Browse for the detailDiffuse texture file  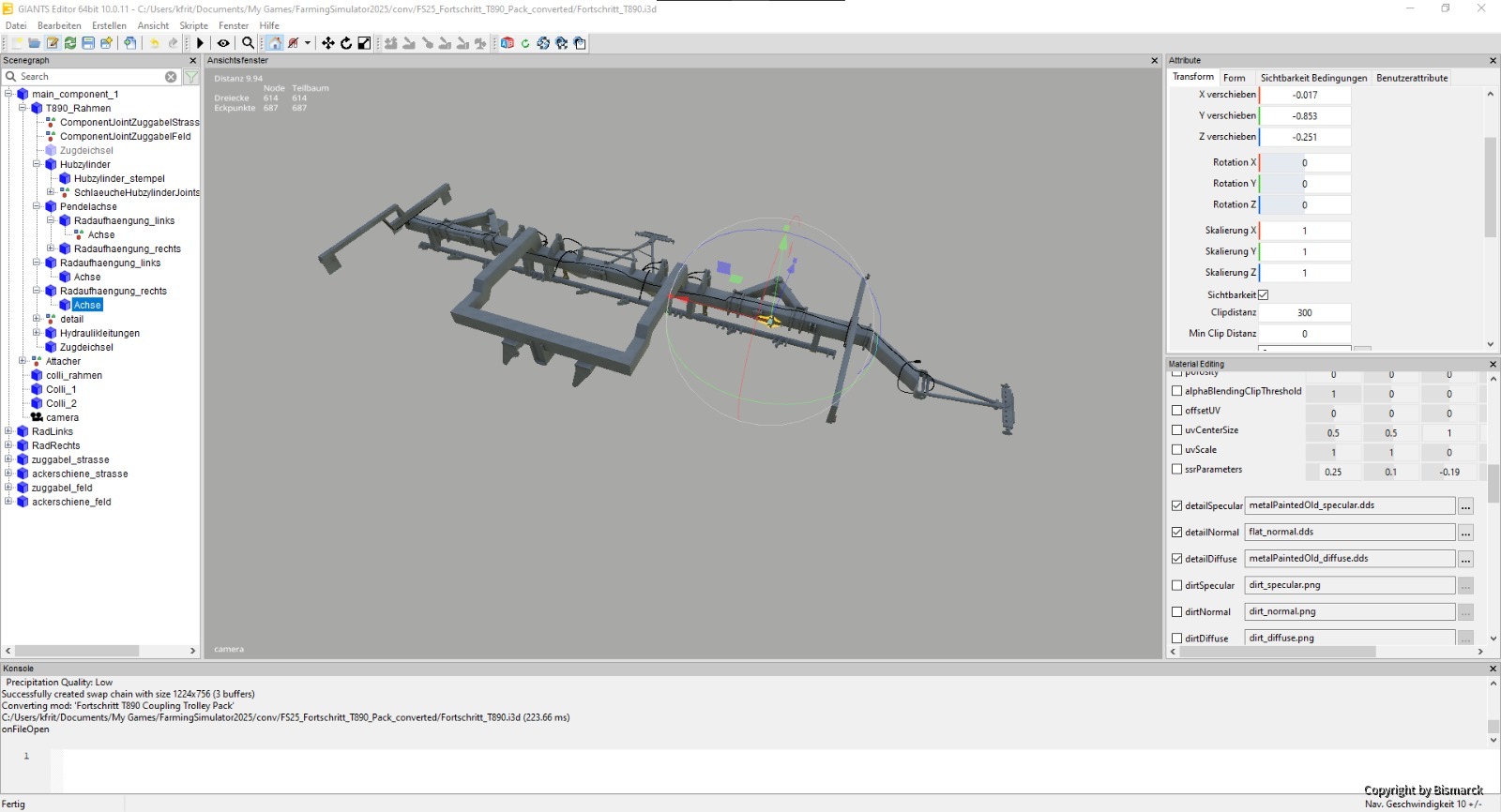point(1465,559)
